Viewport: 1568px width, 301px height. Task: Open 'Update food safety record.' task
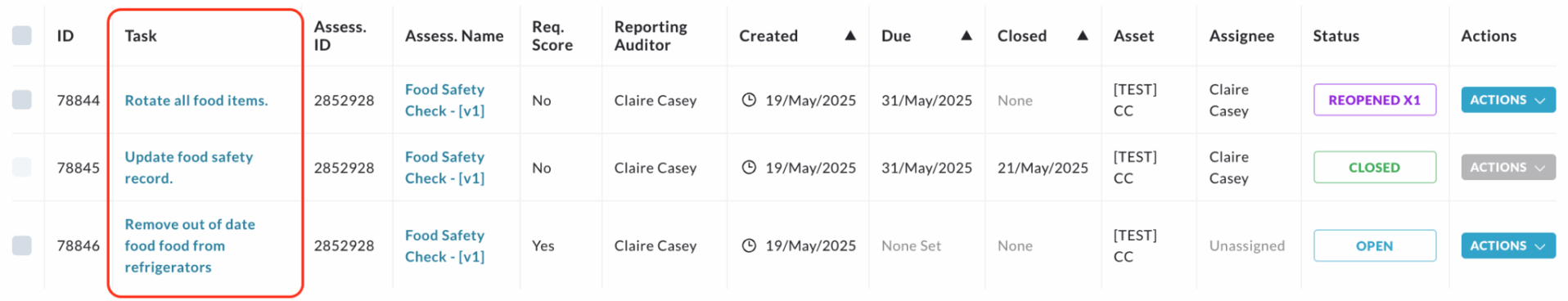point(189,167)
